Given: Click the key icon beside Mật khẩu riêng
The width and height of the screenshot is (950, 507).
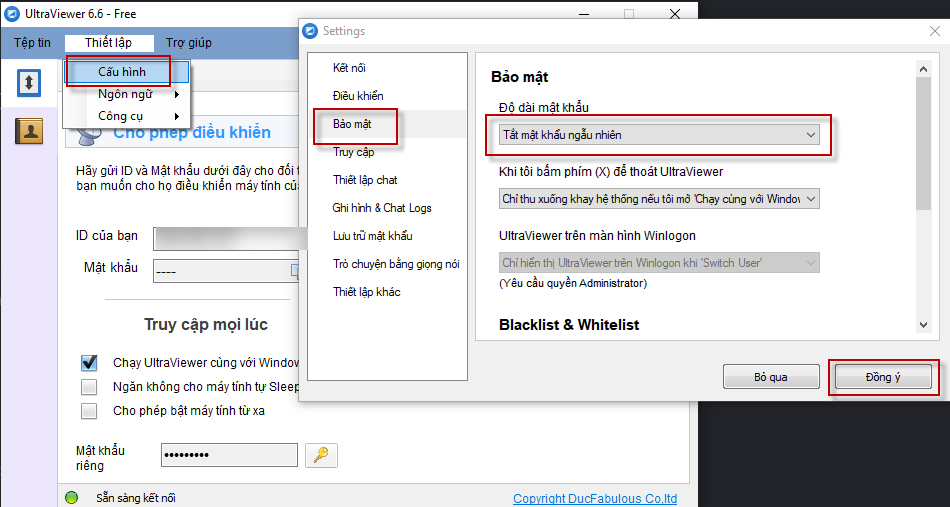Looking at the screenshot, I should point(321,456).
